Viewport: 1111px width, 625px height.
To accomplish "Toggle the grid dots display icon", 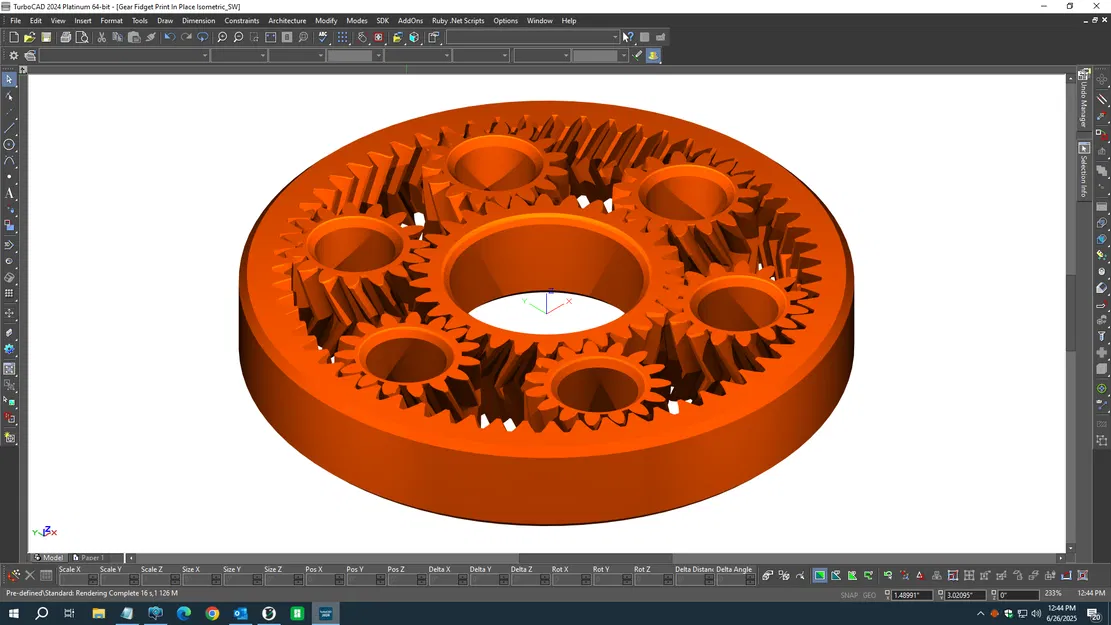I will click(x=343, y=37).
